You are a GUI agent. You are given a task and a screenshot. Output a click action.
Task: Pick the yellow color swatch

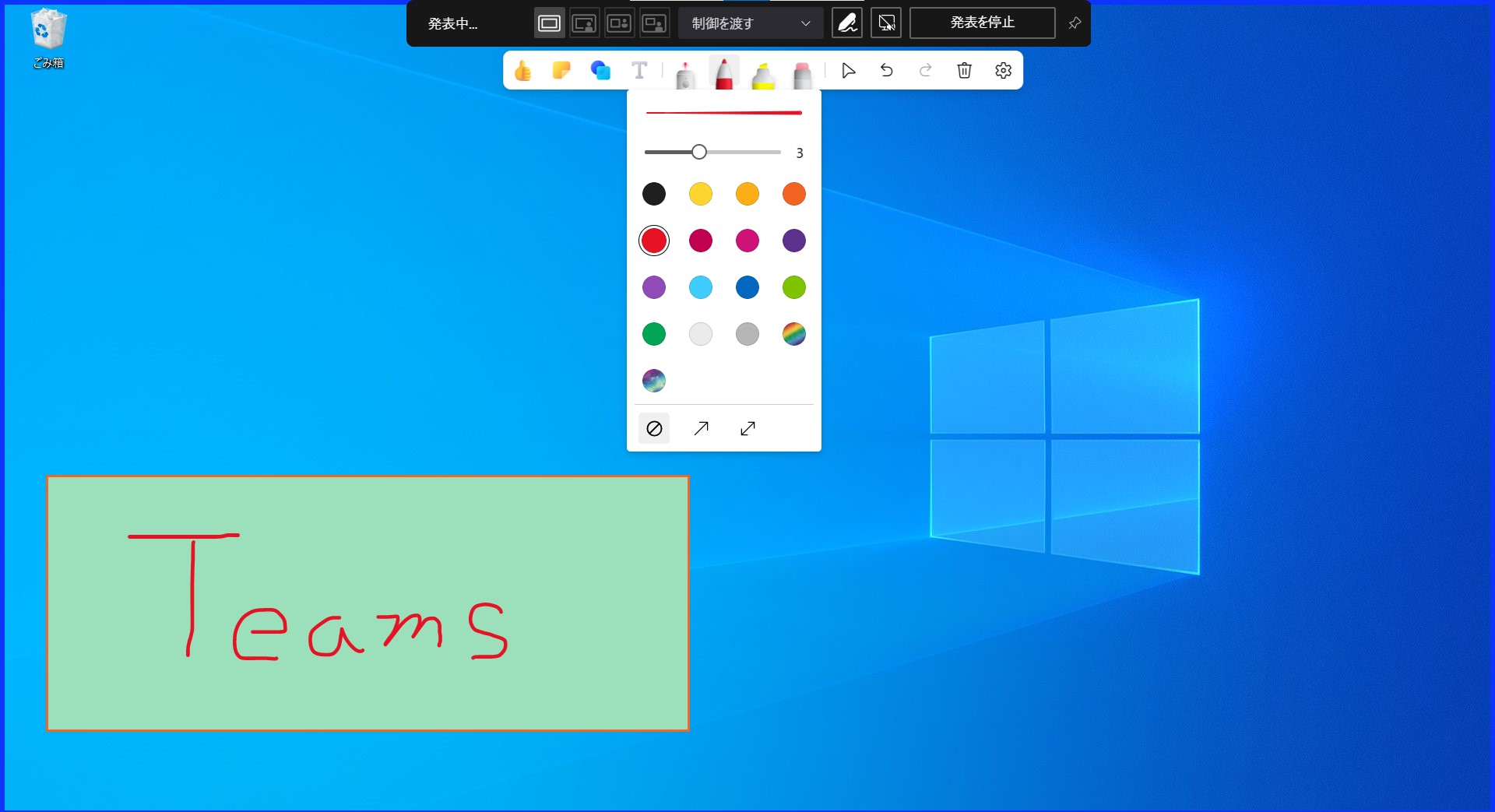701,194
